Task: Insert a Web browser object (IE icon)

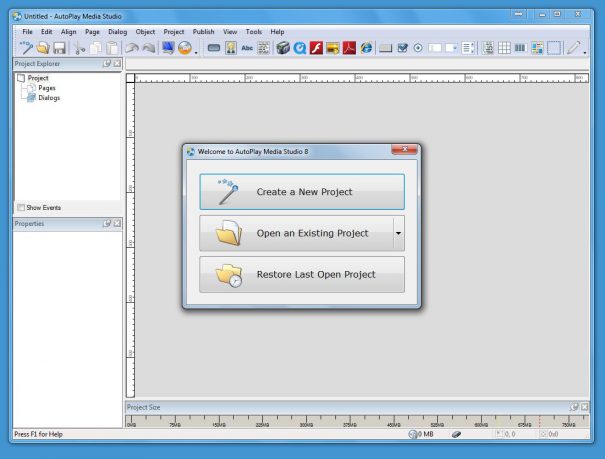Action: tap(366, 48)
